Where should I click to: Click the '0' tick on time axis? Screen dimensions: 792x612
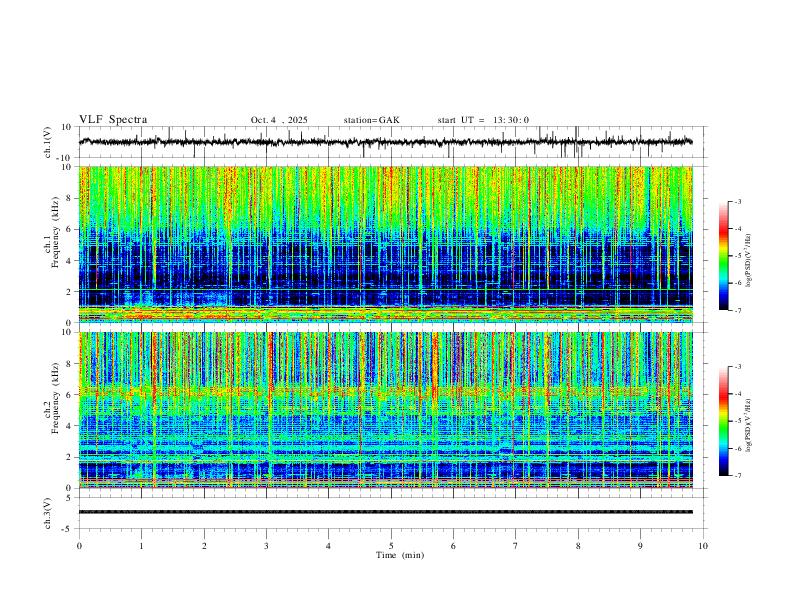point(79,546)
